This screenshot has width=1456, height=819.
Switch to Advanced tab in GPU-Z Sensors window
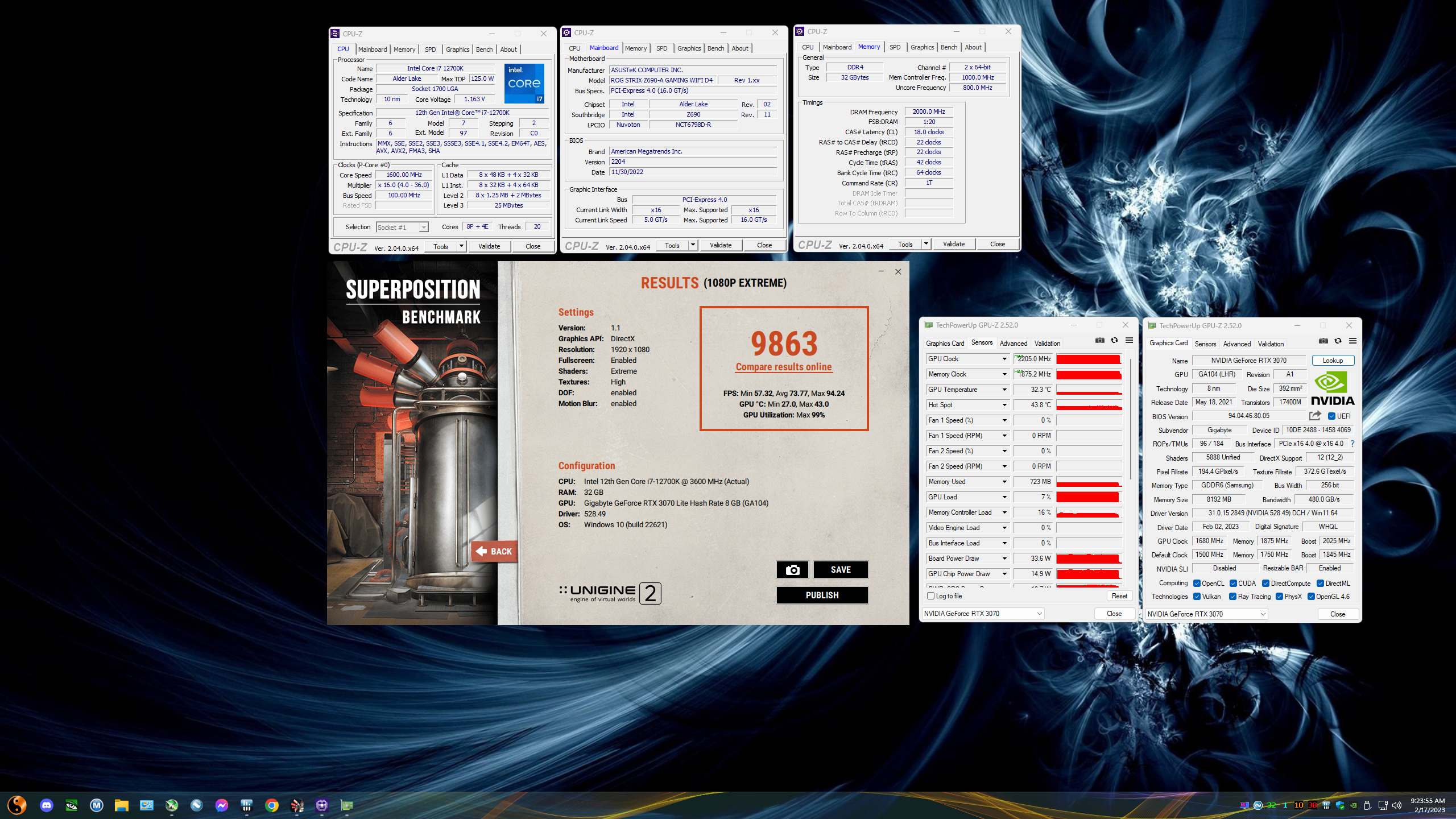point(1014,344)
